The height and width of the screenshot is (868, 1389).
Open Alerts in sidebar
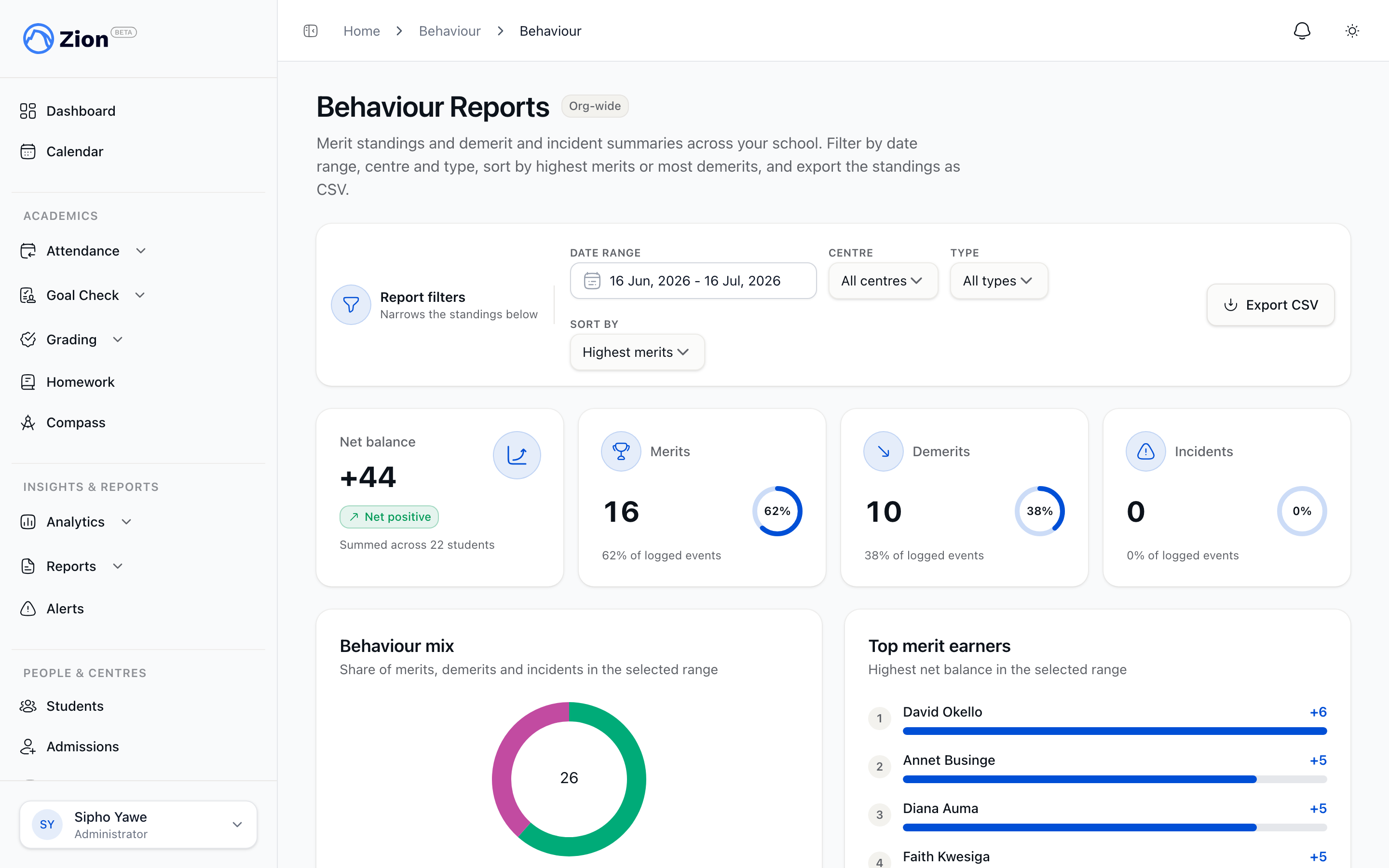coord(65,609)
